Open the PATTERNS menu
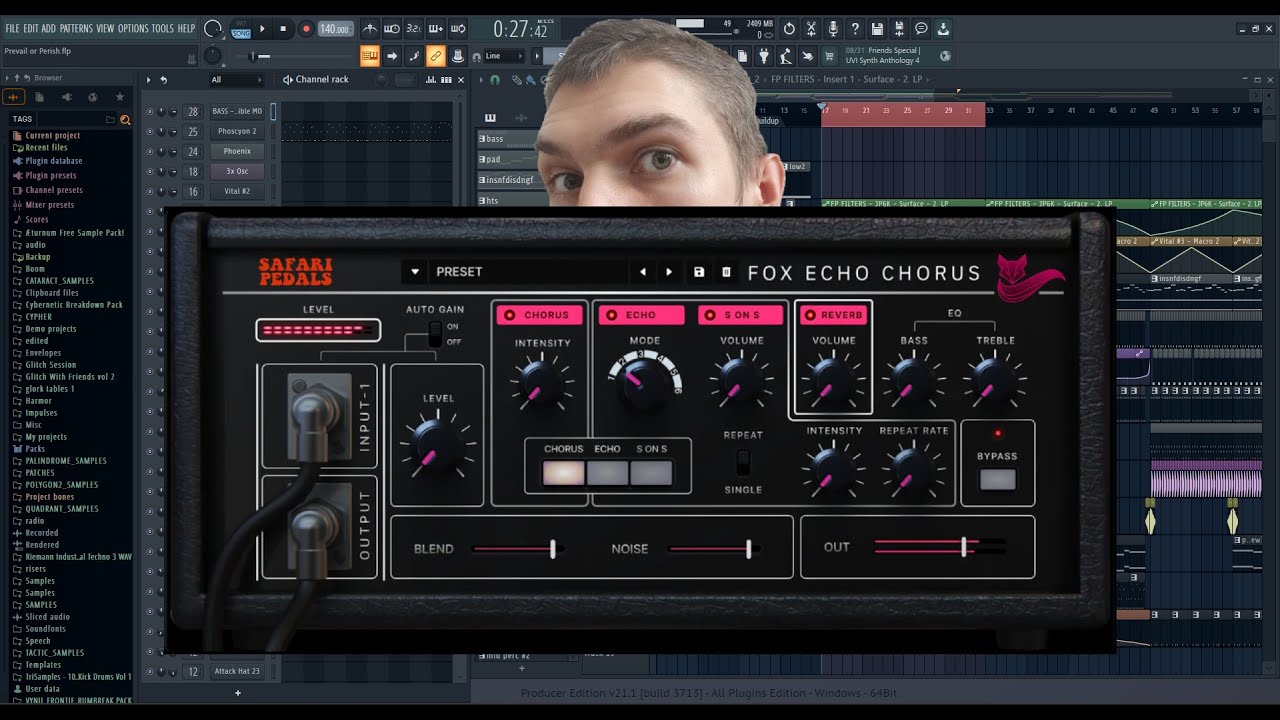Screen dimensions: 1280x720 tap(76, 28)
